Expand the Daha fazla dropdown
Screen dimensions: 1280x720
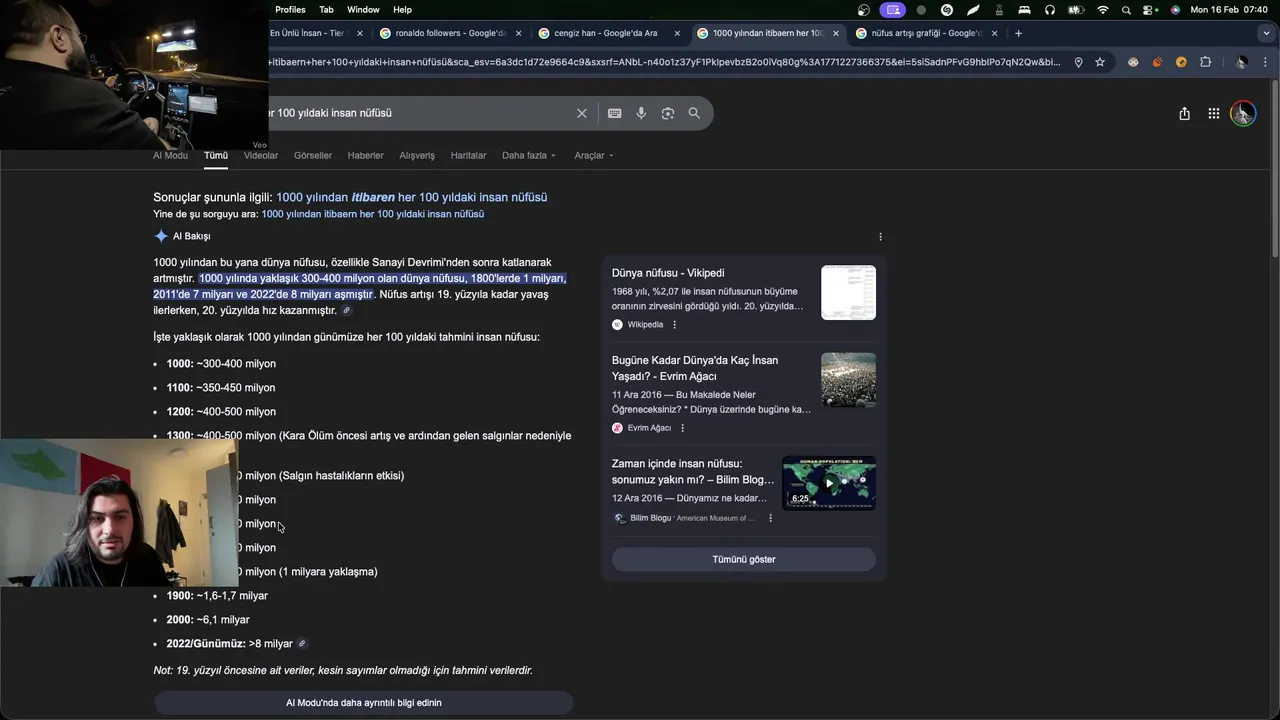point(529,155)
